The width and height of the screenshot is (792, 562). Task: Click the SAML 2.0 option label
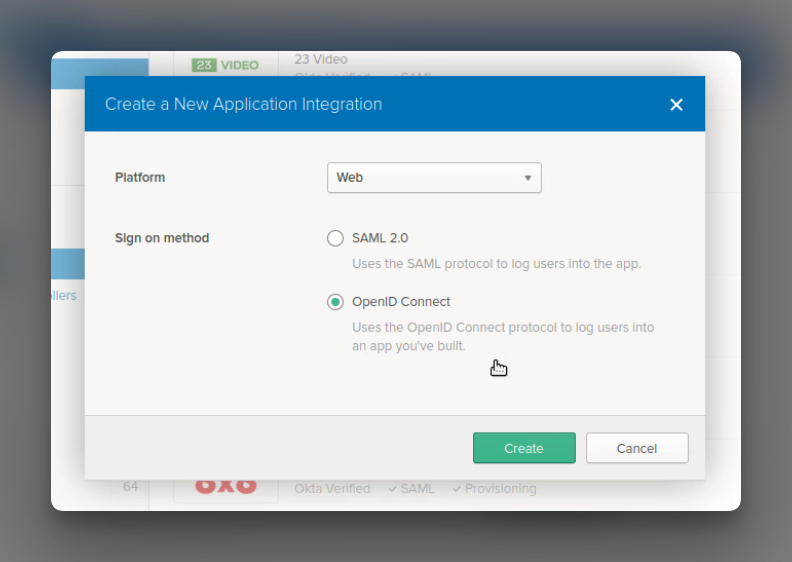pos(380,238)
